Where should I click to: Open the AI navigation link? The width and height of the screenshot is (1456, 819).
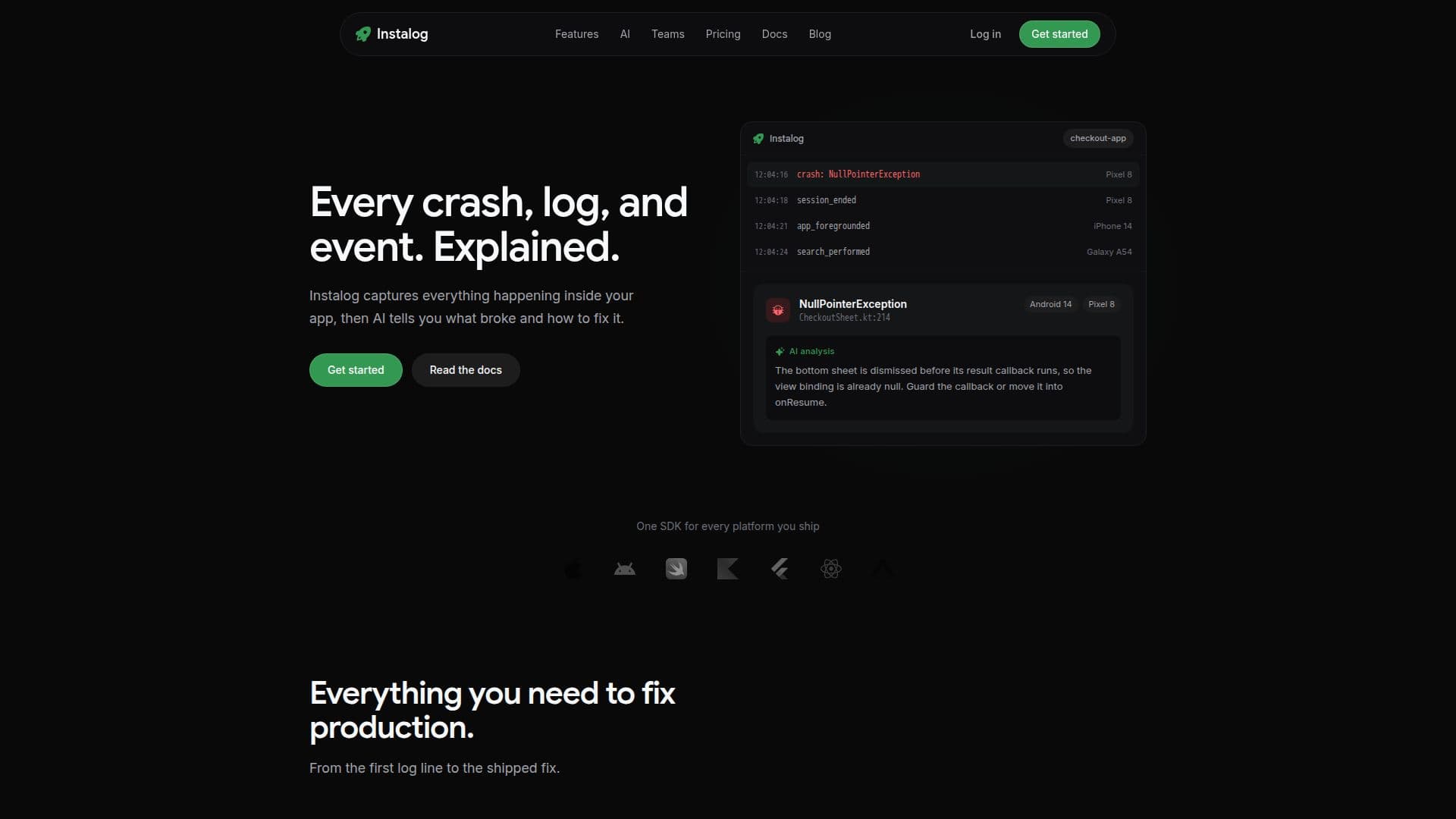click(625, 34)
